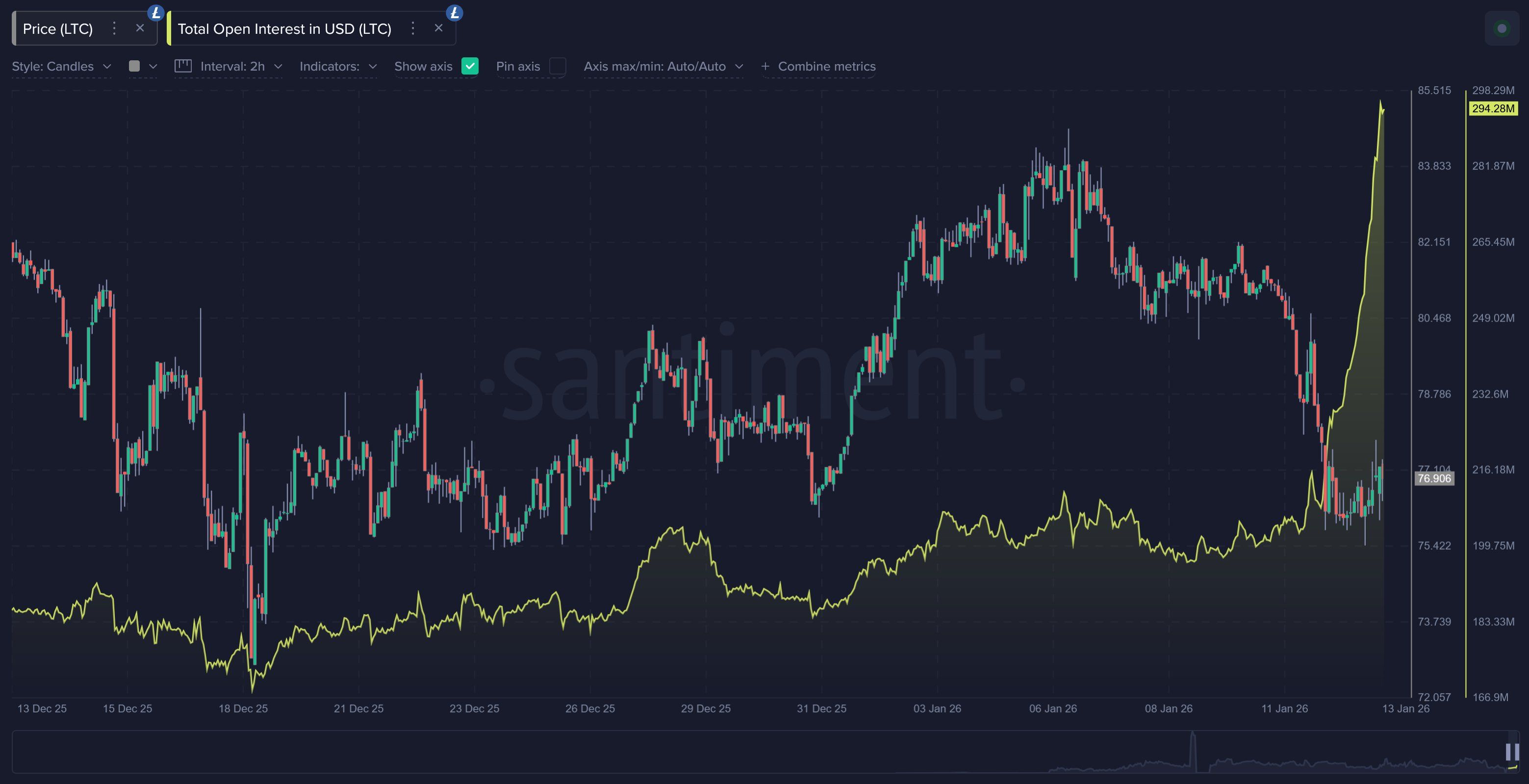Enable the Pin axis checkbox
Screen dimensions: 1529x784
pyautogui.click(x=558, y=66)
